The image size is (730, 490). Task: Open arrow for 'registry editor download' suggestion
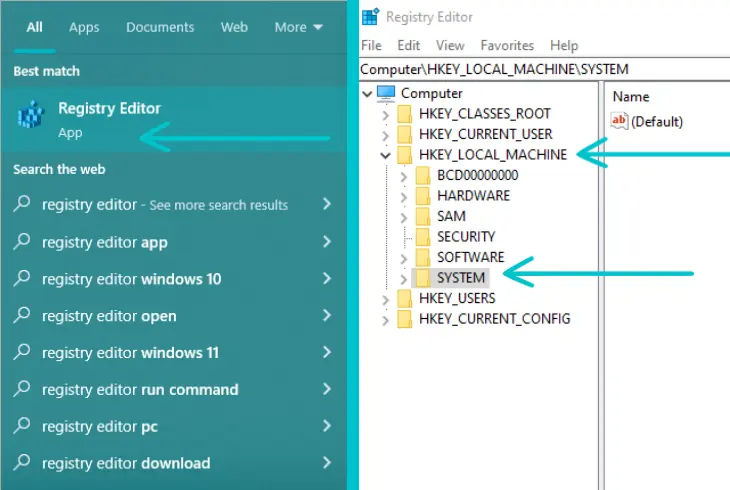pyautogui.click(x=327, y=462)
